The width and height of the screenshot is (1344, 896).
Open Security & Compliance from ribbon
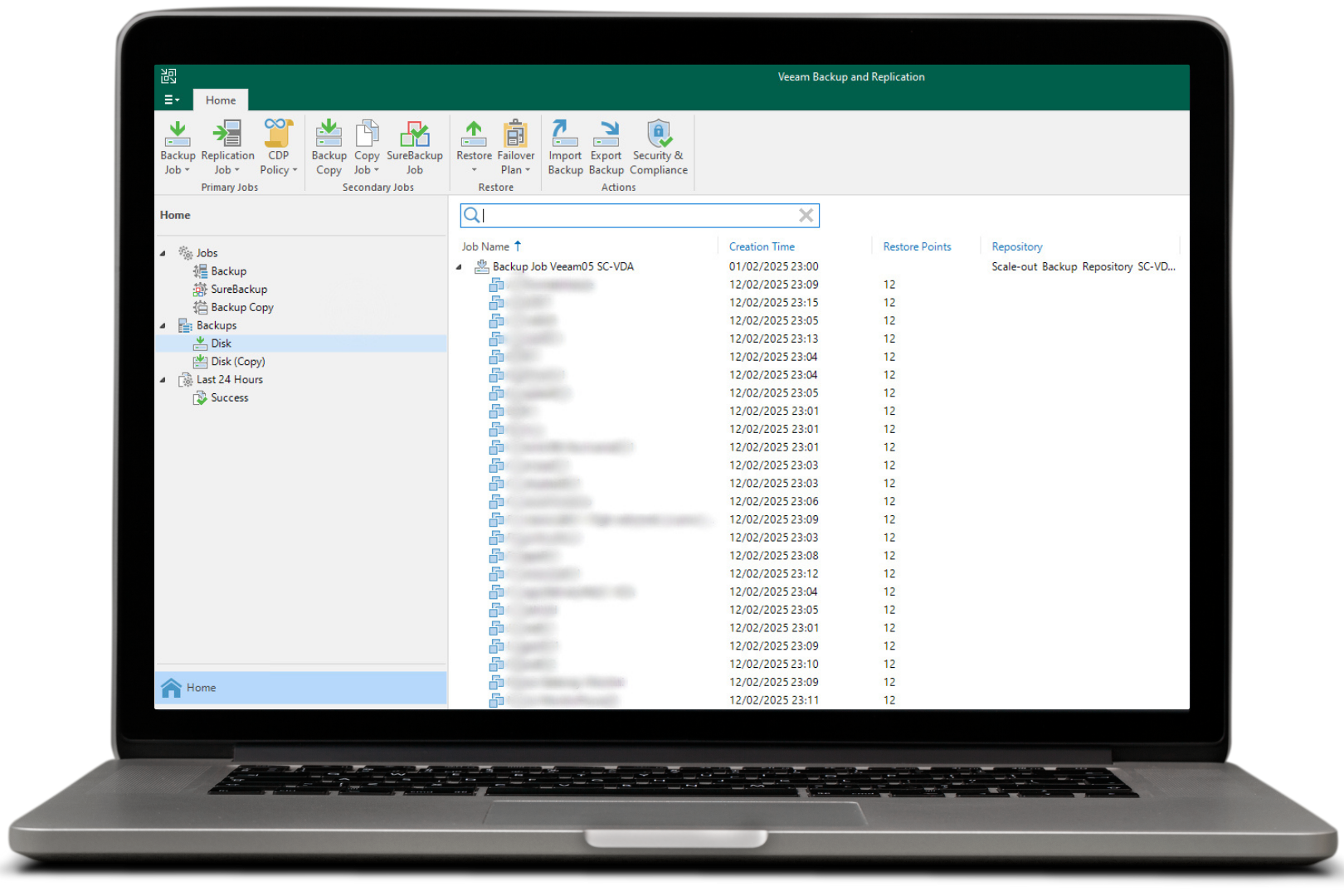[658, 148]
